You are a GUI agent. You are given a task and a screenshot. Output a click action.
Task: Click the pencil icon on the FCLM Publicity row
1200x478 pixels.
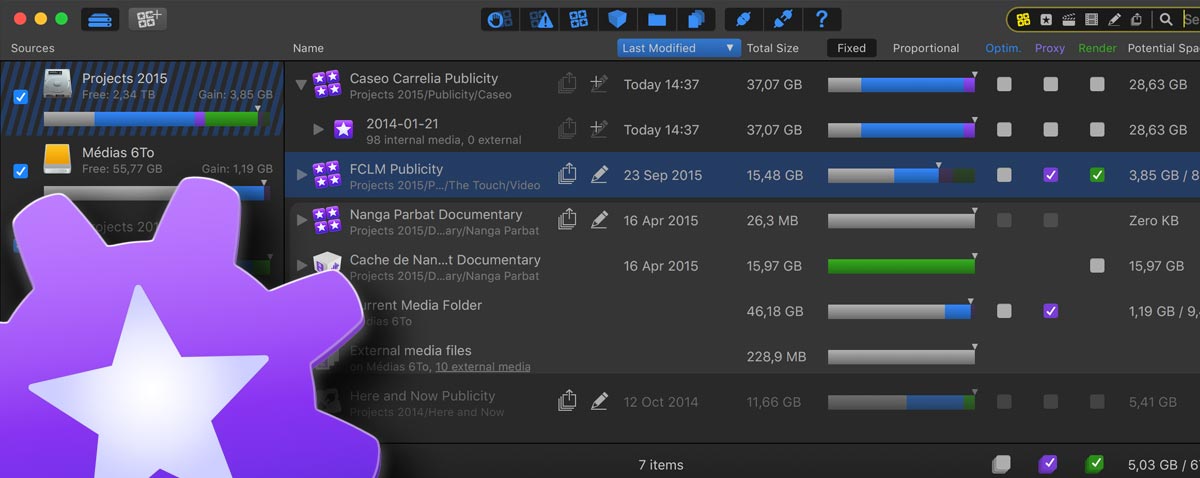point(599,174)
